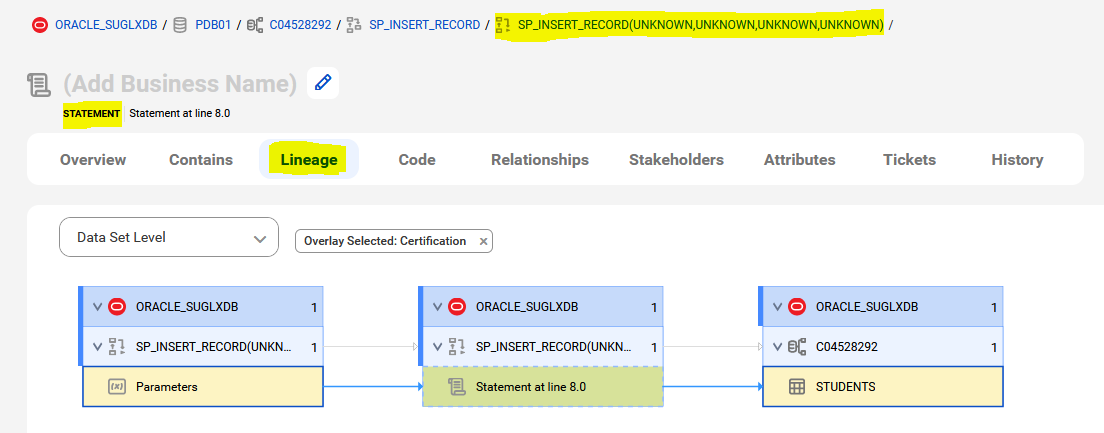This screenshot has width=1104, height=433.
Task: Switch to the Contains tab
Action: (201, 160)
